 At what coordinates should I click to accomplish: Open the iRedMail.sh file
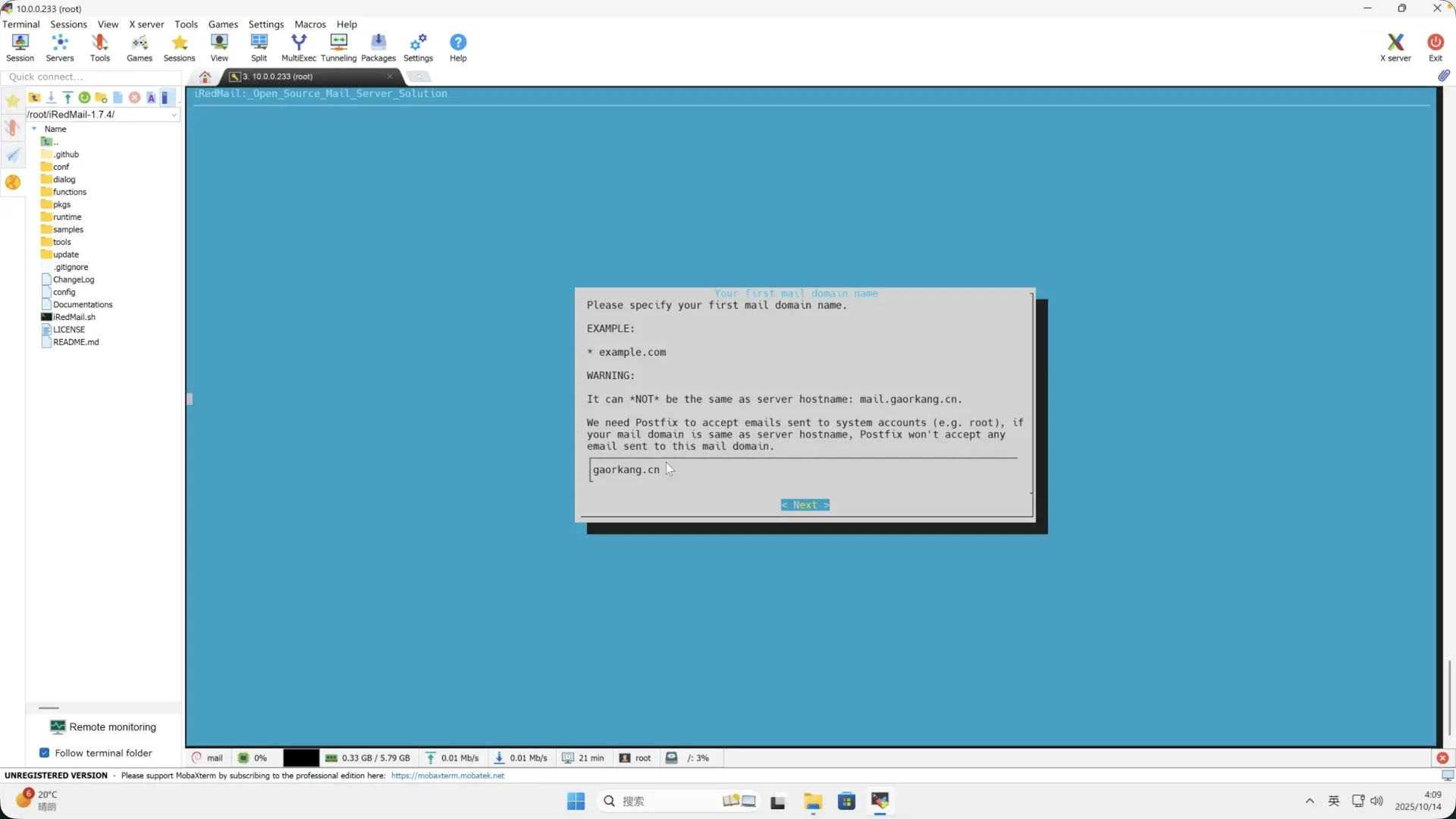(74, 317)
